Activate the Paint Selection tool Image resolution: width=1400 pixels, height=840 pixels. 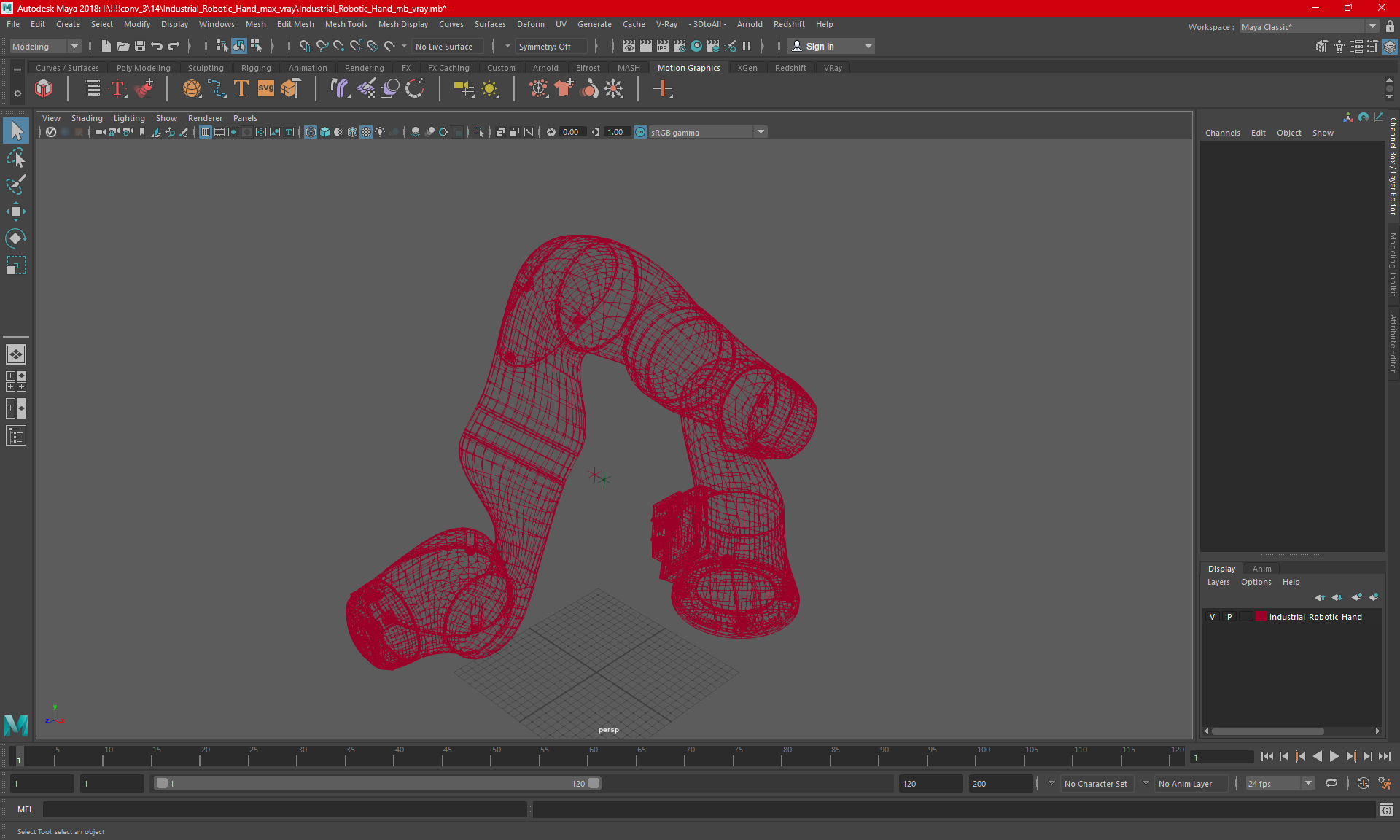pos(16,184)
